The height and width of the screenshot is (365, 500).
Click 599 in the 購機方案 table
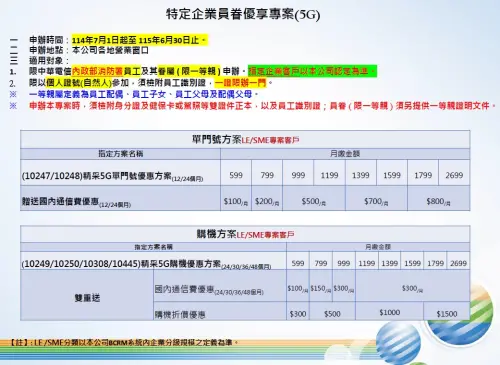(x=298, y=263)
